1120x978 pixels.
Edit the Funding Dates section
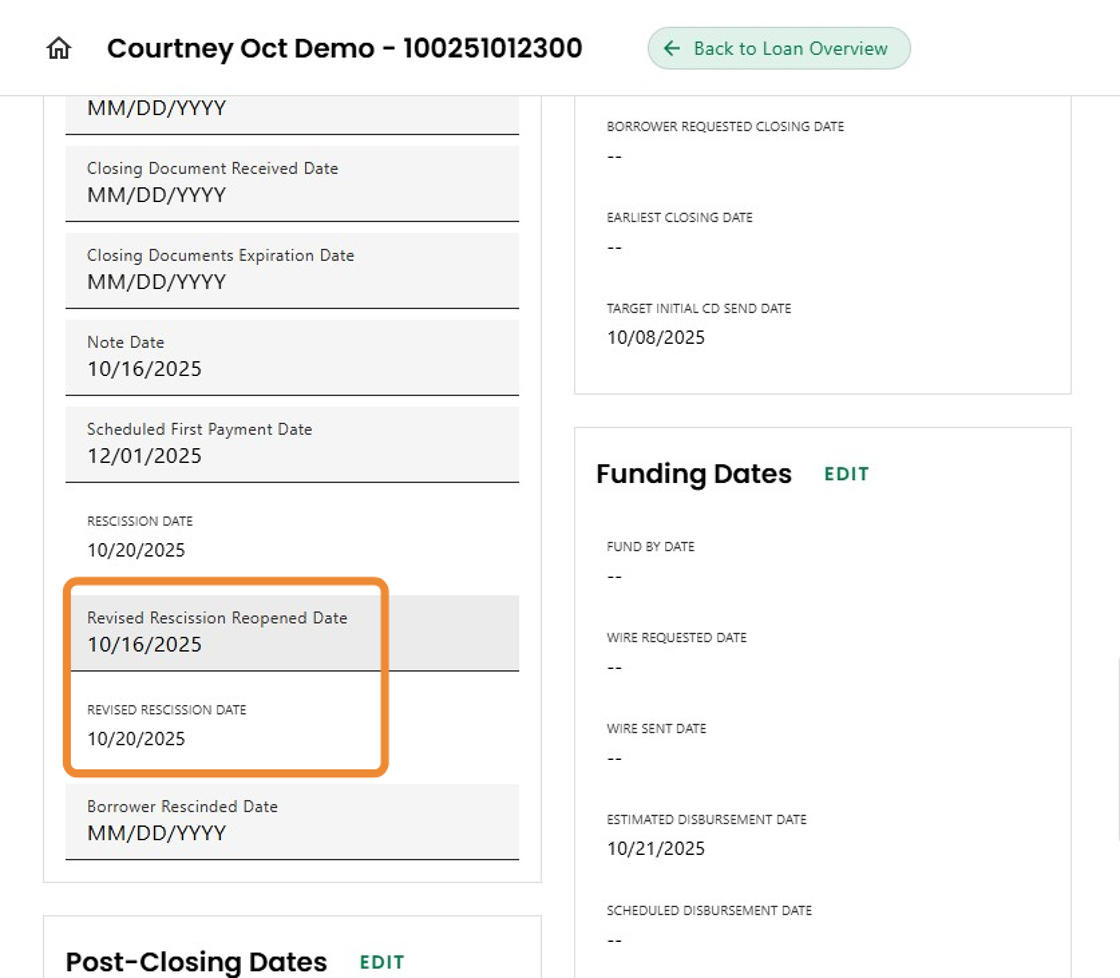click(846, 474)
